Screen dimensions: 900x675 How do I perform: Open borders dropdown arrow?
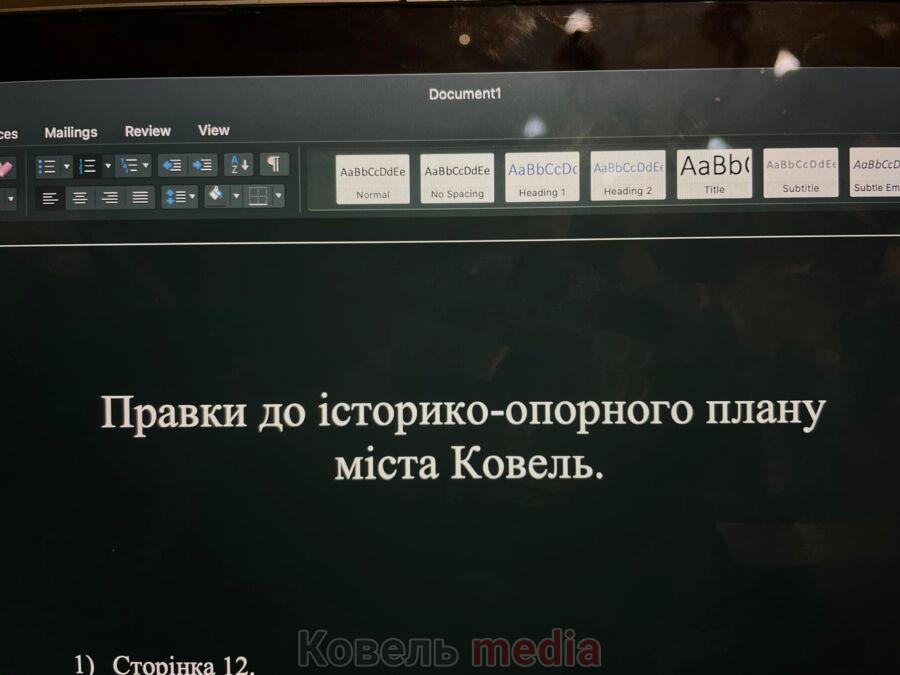click(278, 196)
